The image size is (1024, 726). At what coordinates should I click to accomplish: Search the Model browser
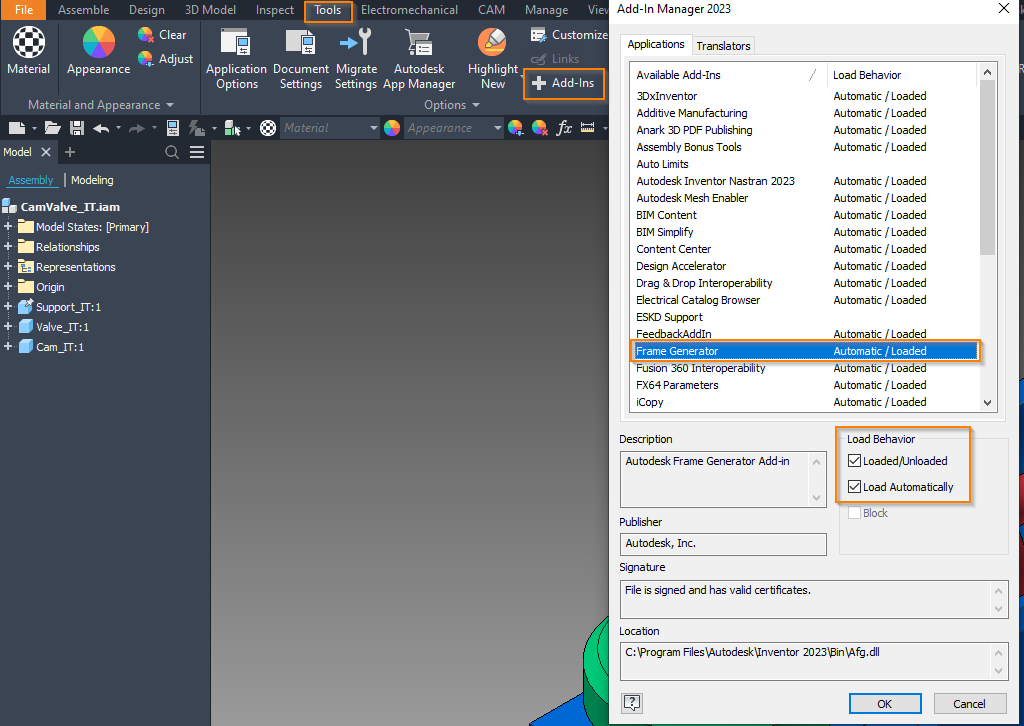click(x=172, y=152)
